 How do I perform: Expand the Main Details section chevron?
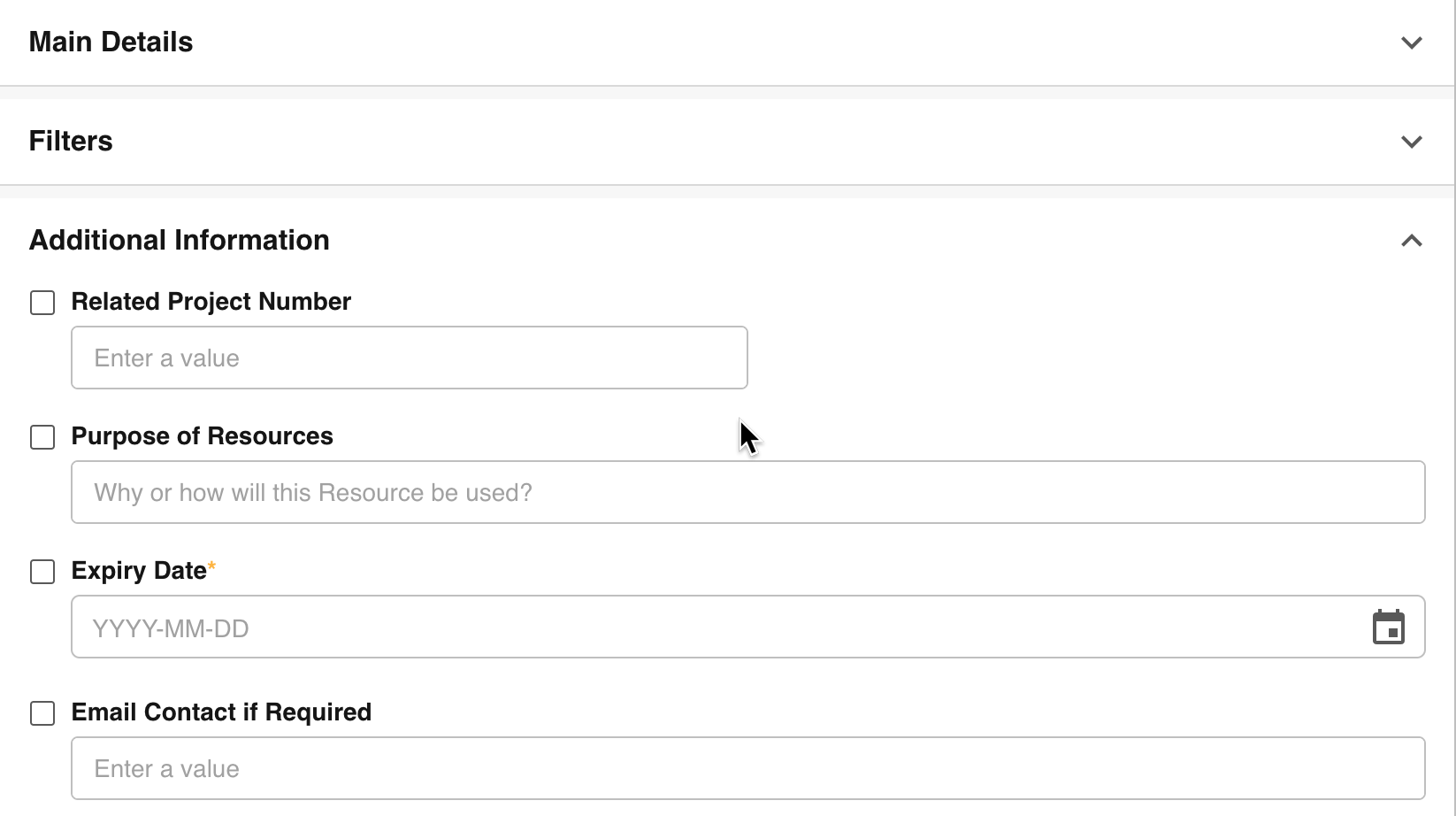tap(1411, 42)
